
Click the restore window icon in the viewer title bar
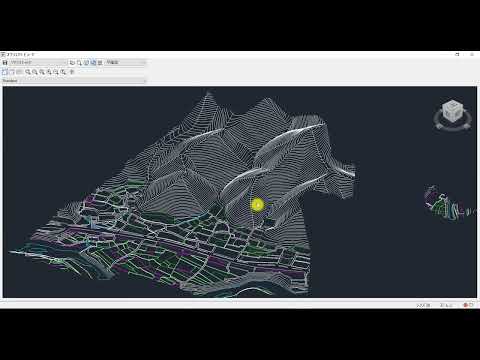(x=457, y=54)
